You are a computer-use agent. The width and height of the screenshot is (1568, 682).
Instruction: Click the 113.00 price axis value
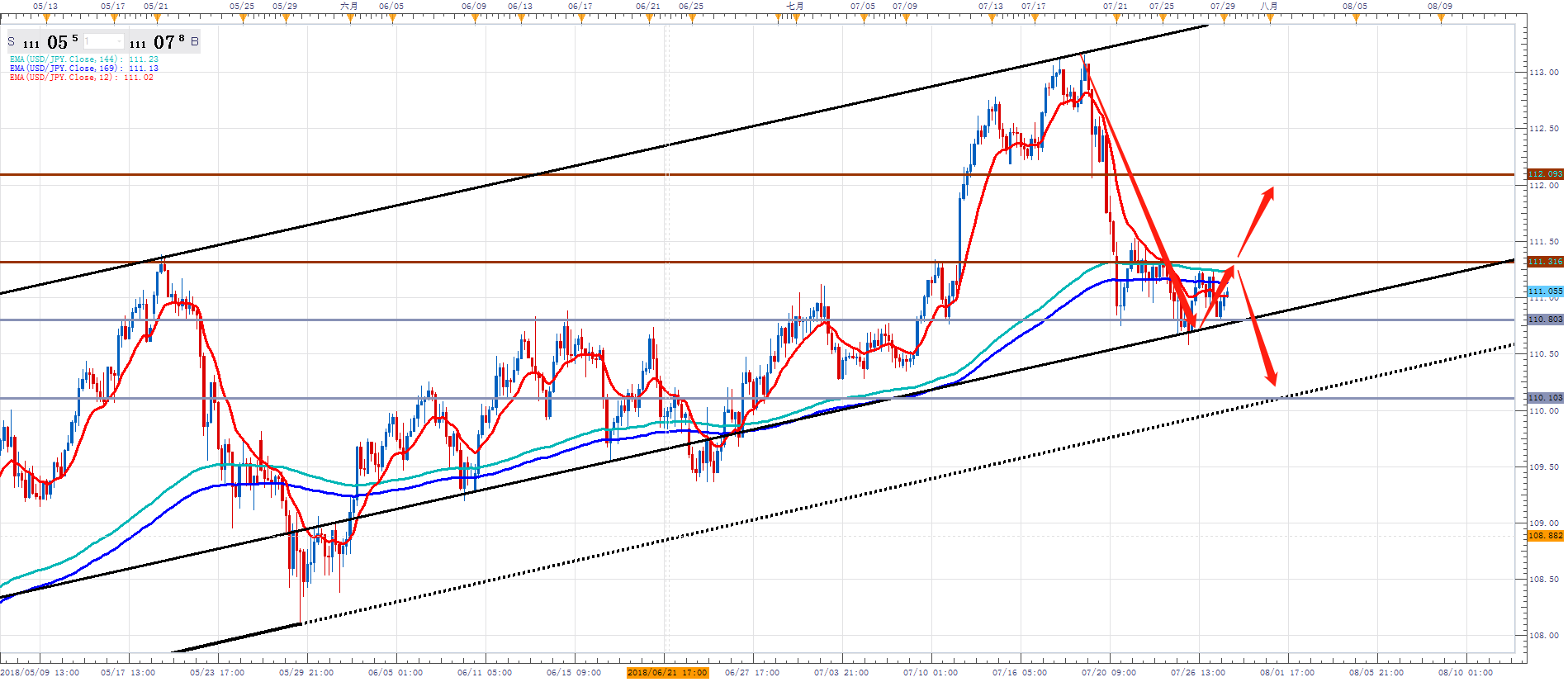[x=1544, y=73]
